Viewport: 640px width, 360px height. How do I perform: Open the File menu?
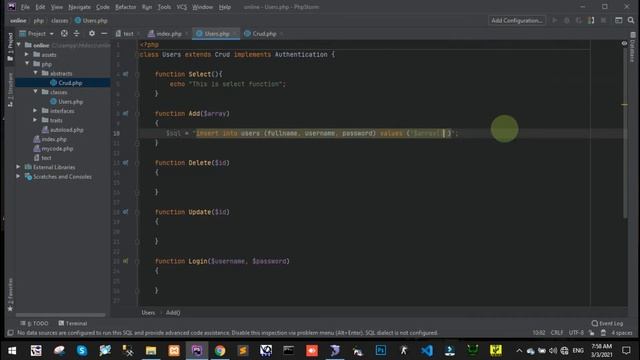click(x=25, y=7)
